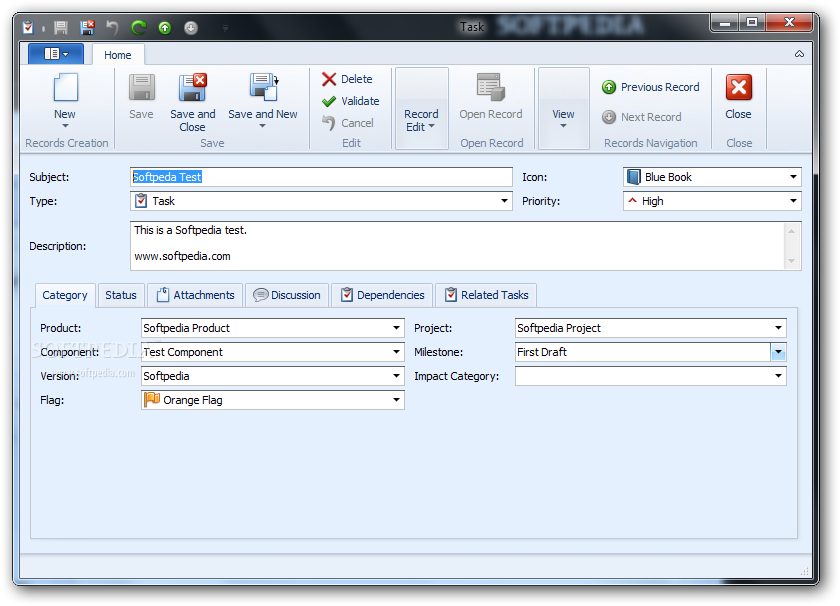Click the Open Record ribbon icon
This screenshot has height=606, width=840.
tap(491, 88)
